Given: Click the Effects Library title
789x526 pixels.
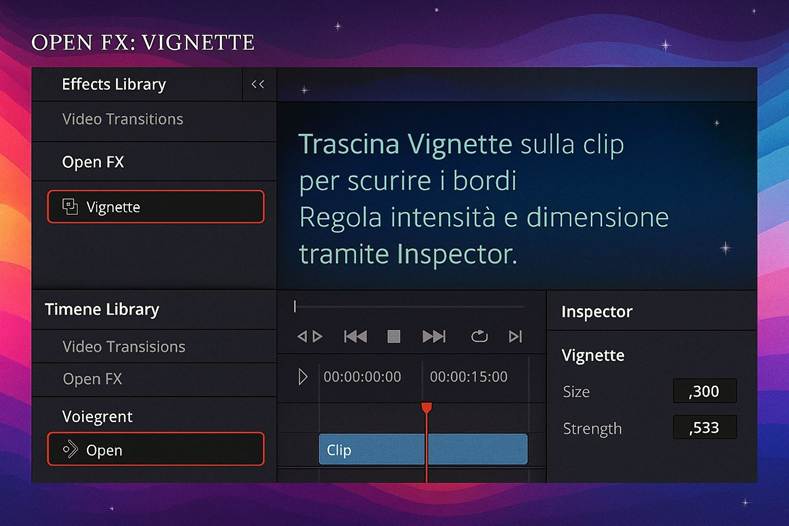Looking at the screenshot, I should (x=114, y=85).
